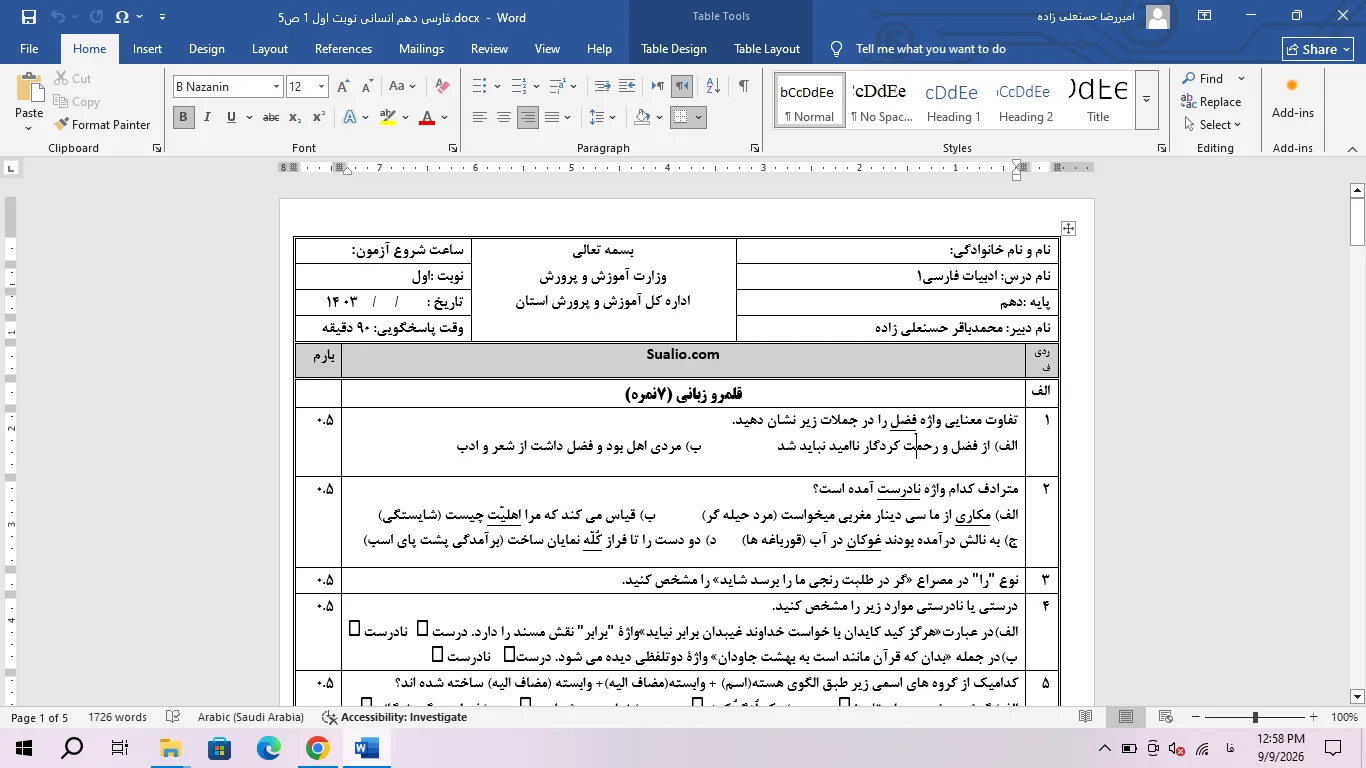Toggle Underline formatting
The height and width of the screenshot is (768, 1366).
[231, 117]
